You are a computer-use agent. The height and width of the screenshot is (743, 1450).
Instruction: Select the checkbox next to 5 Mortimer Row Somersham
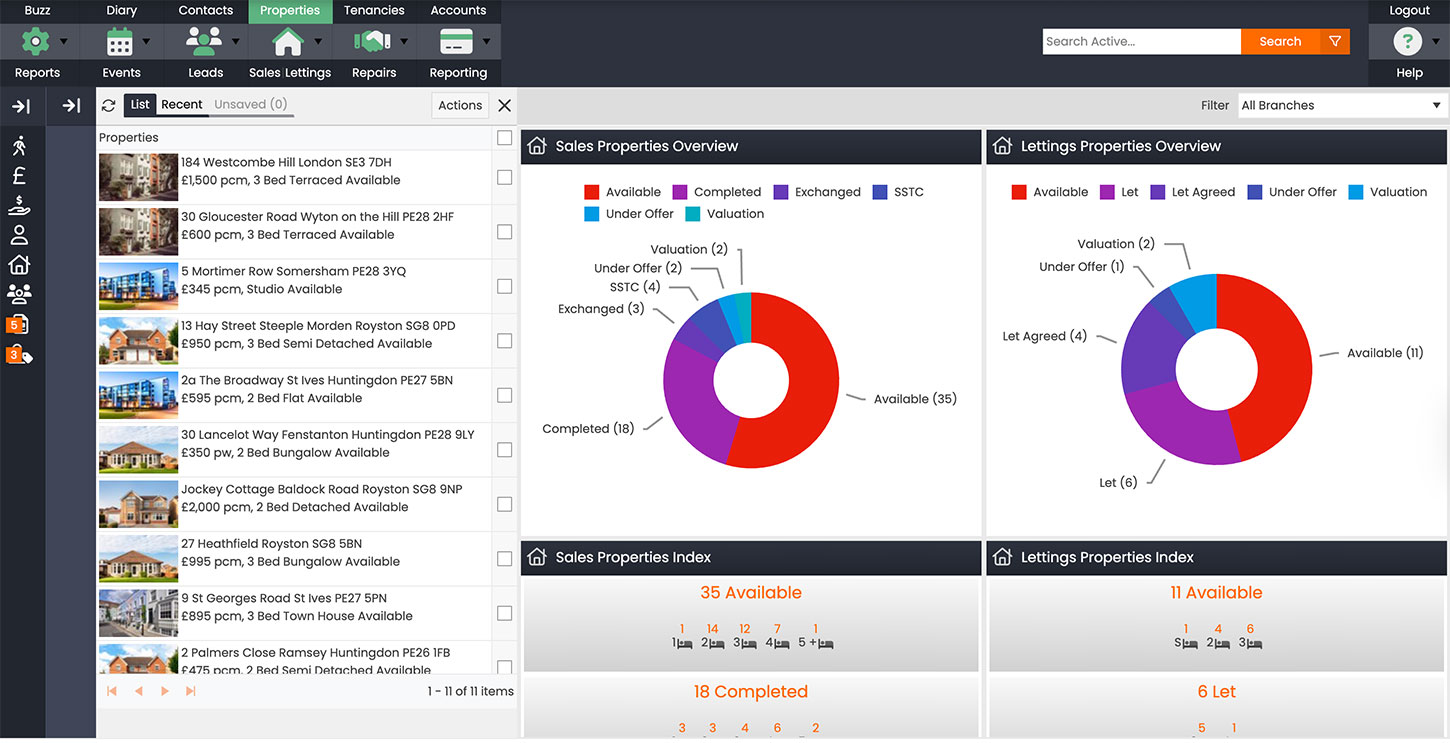click(505, 285)
